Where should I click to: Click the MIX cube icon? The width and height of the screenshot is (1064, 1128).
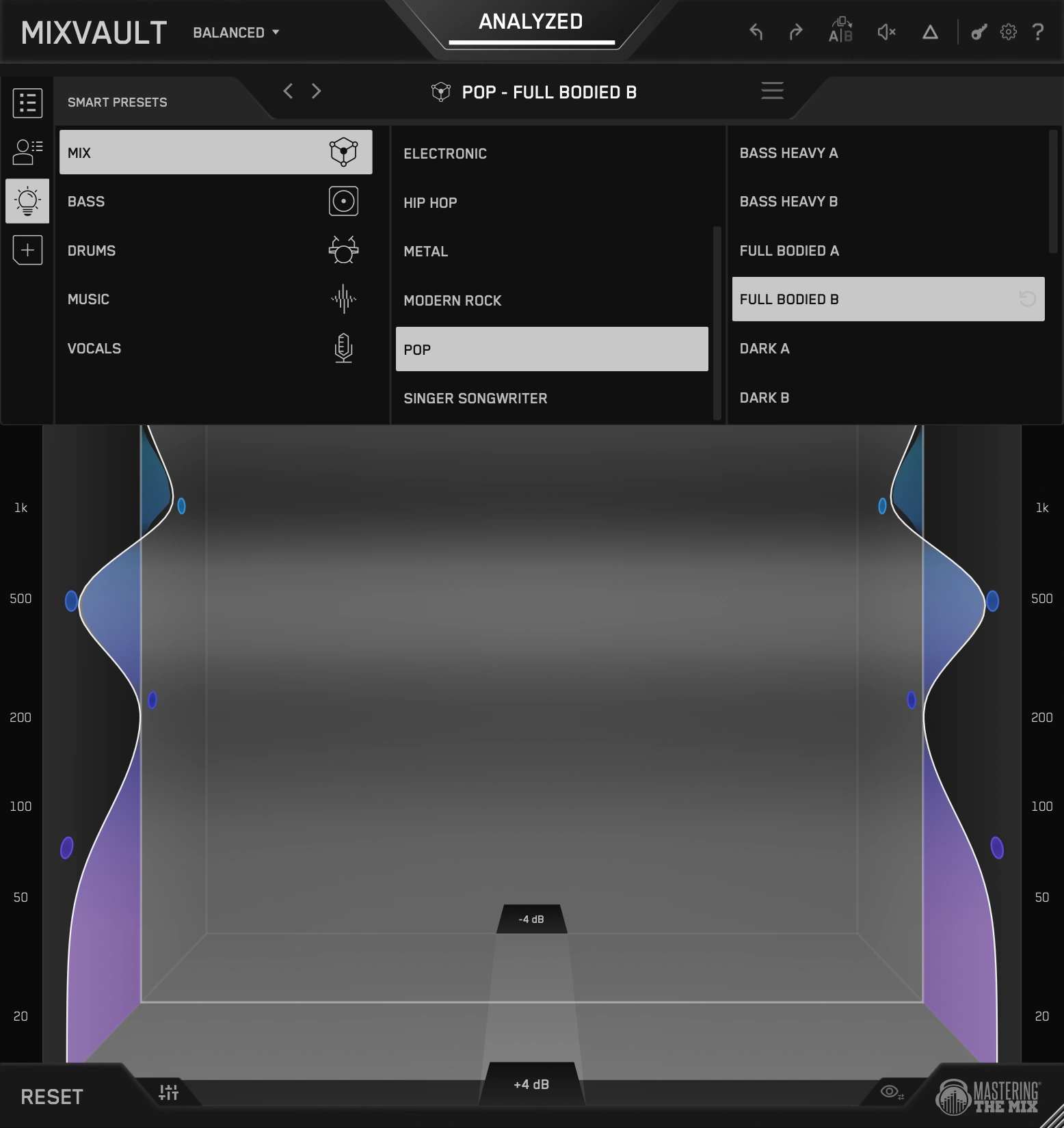tap(343, 152)
